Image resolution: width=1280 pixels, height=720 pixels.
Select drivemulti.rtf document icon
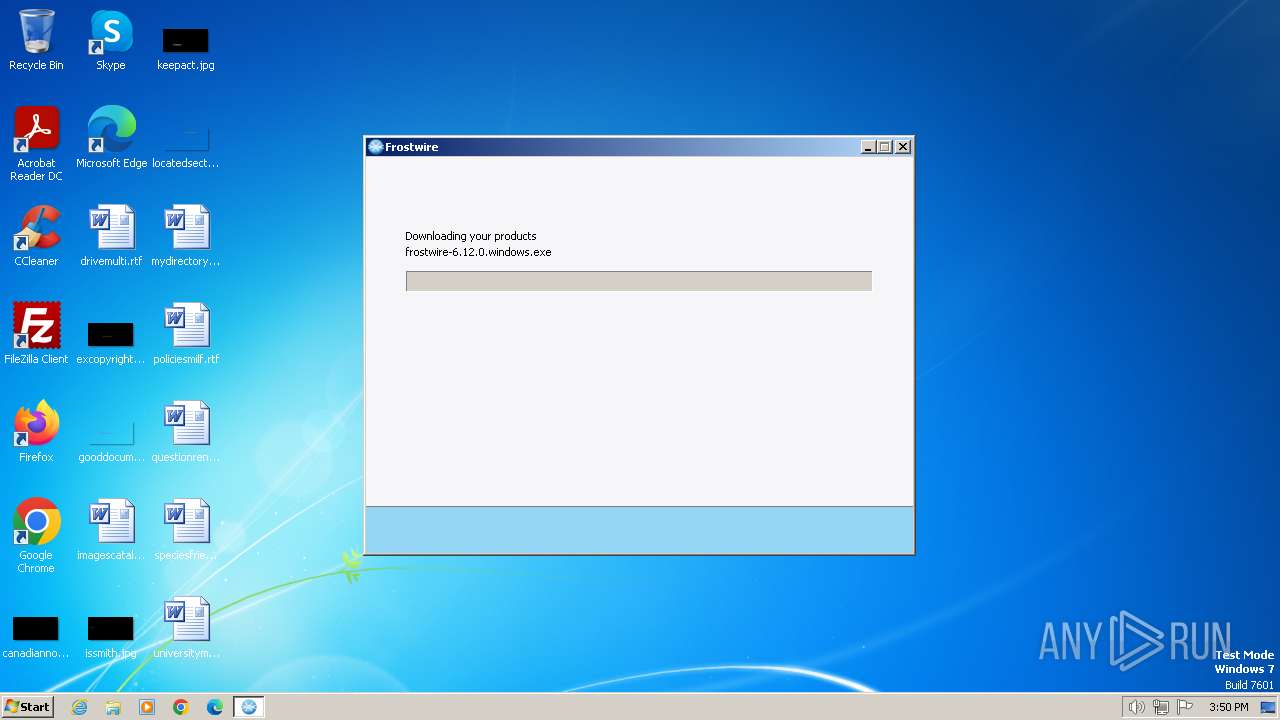click(x=111, y=235)
